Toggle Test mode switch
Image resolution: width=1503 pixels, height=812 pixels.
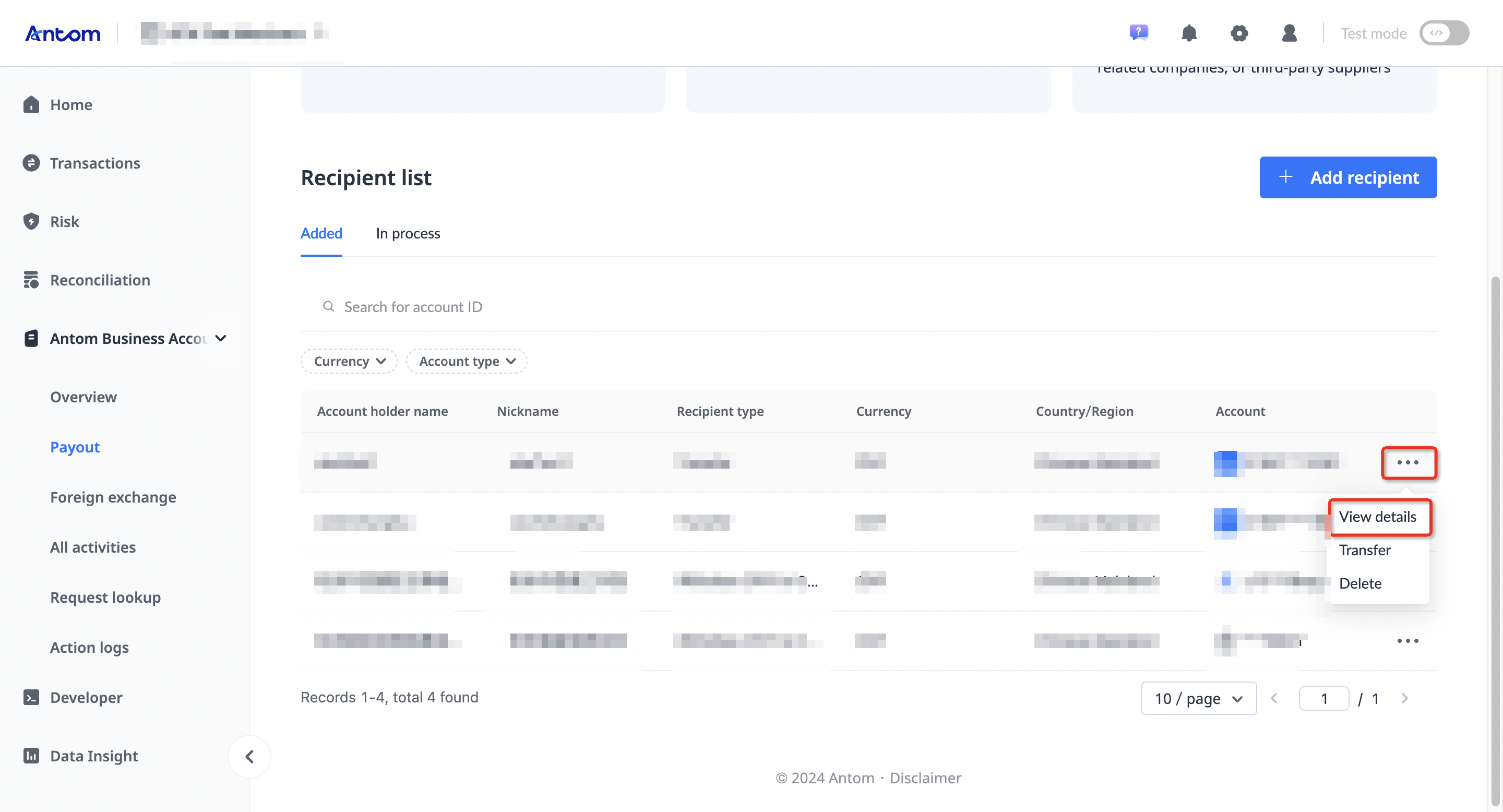point(1444,33)
